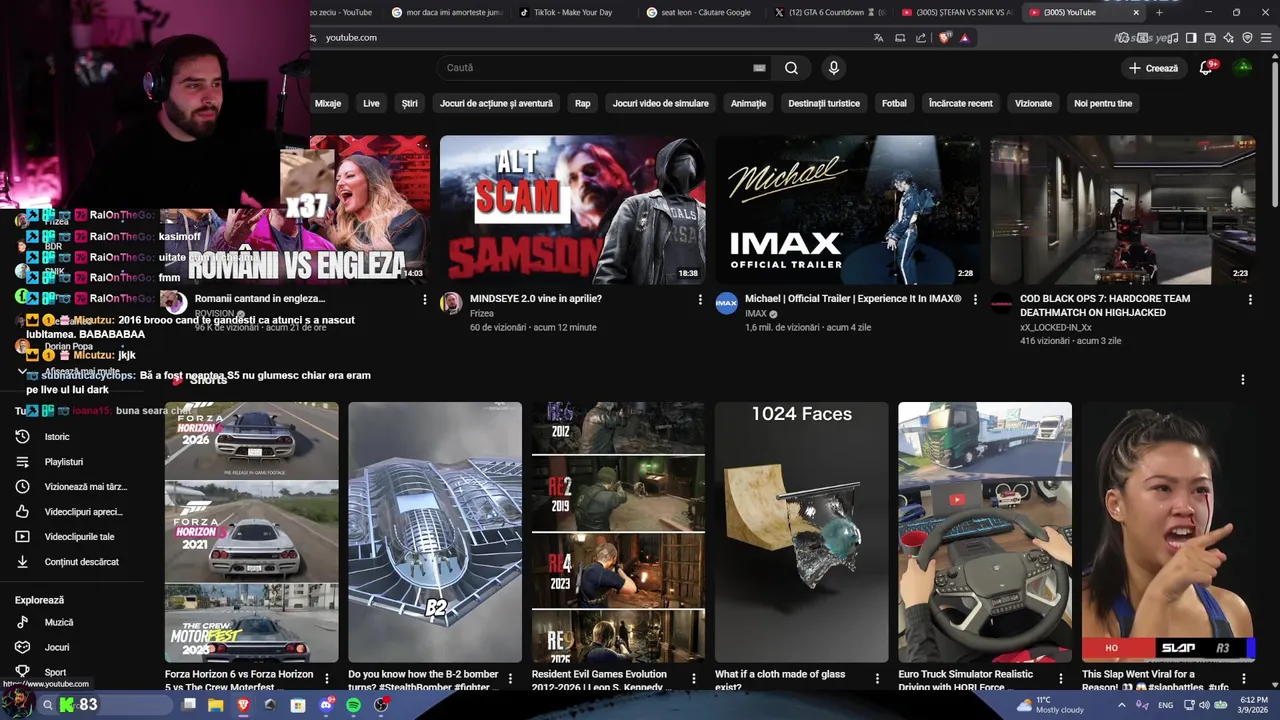Open Vizionează mai târziu in sidebar
The image size is (1280, 720).
(x=86, y=487)
